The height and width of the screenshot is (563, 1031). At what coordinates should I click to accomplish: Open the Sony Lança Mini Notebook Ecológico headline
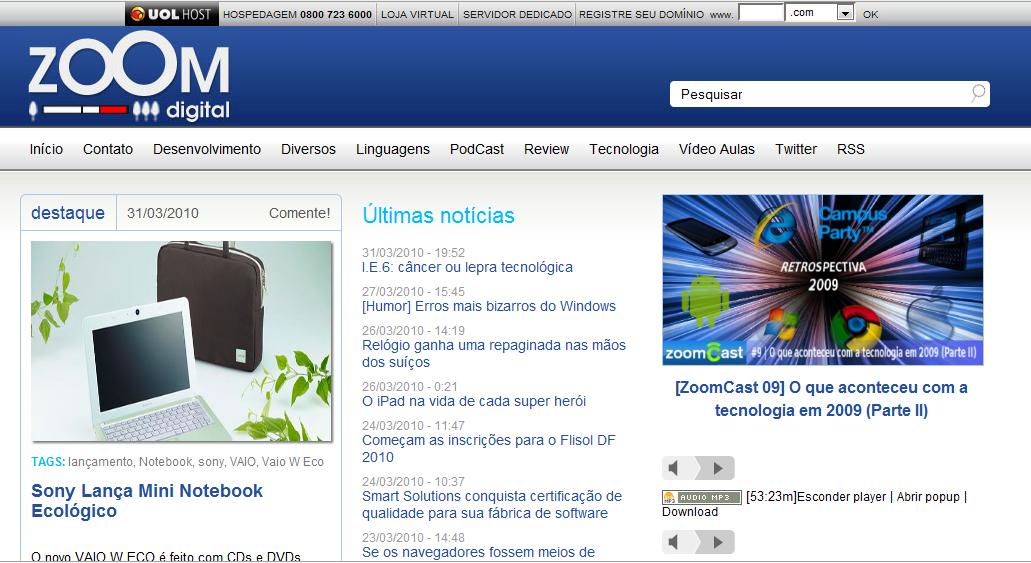pos(147,501)
